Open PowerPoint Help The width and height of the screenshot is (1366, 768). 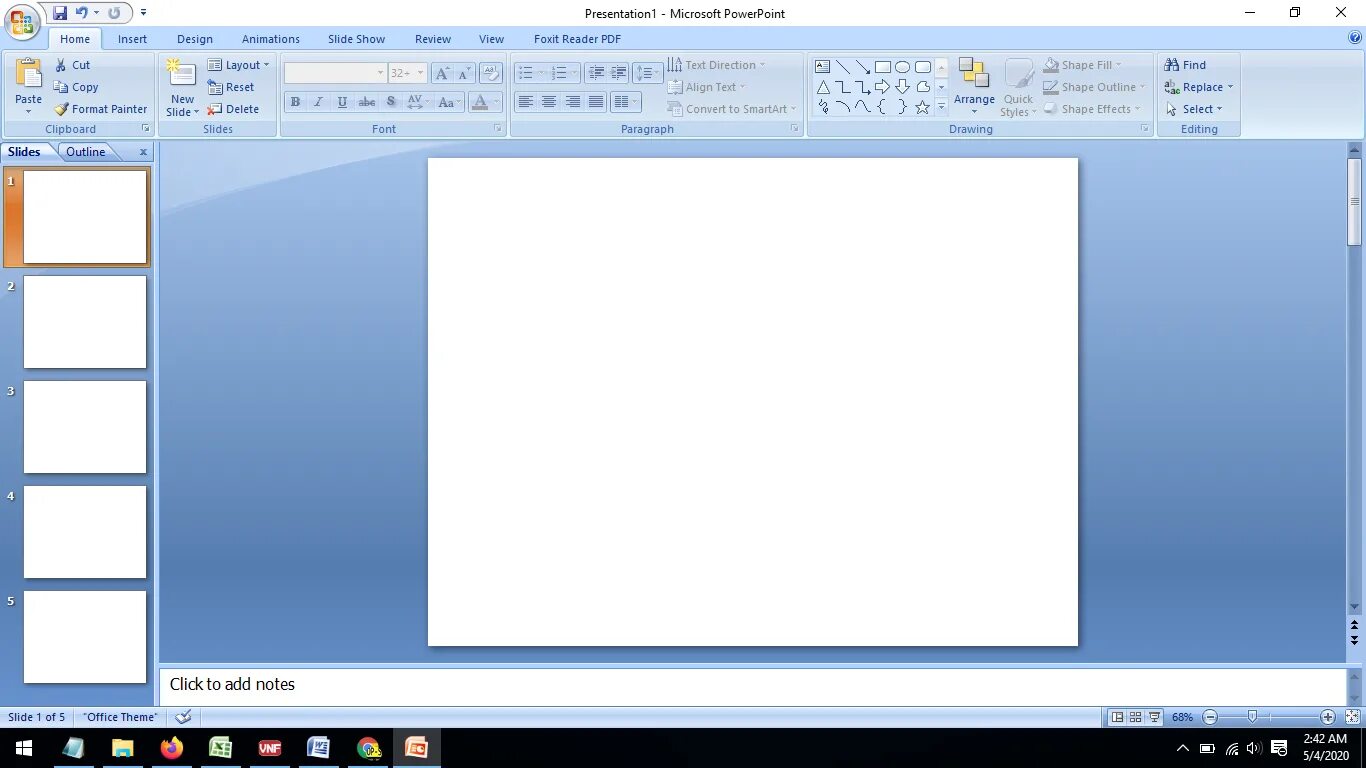[1355, 38]
